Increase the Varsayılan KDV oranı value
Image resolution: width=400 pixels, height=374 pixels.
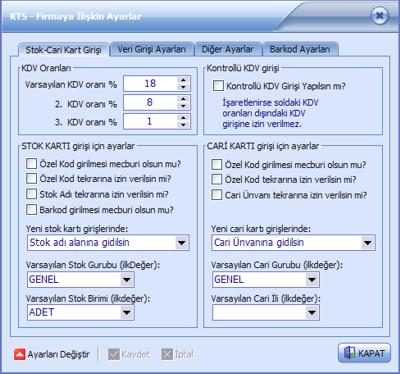(x=183, y=80)
